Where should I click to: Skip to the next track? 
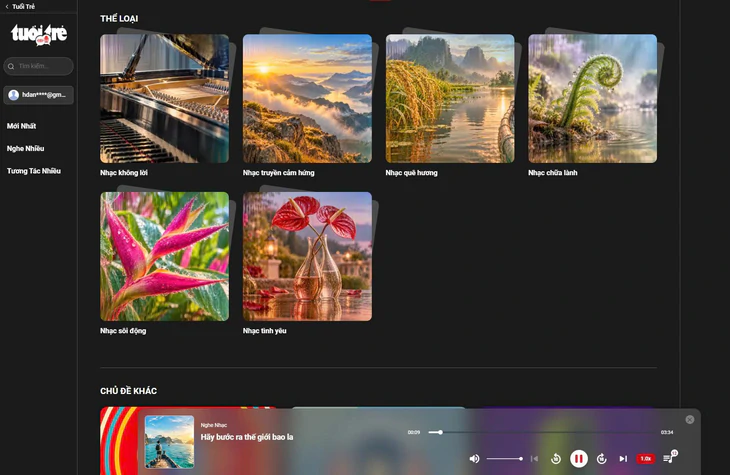point(623,459)
